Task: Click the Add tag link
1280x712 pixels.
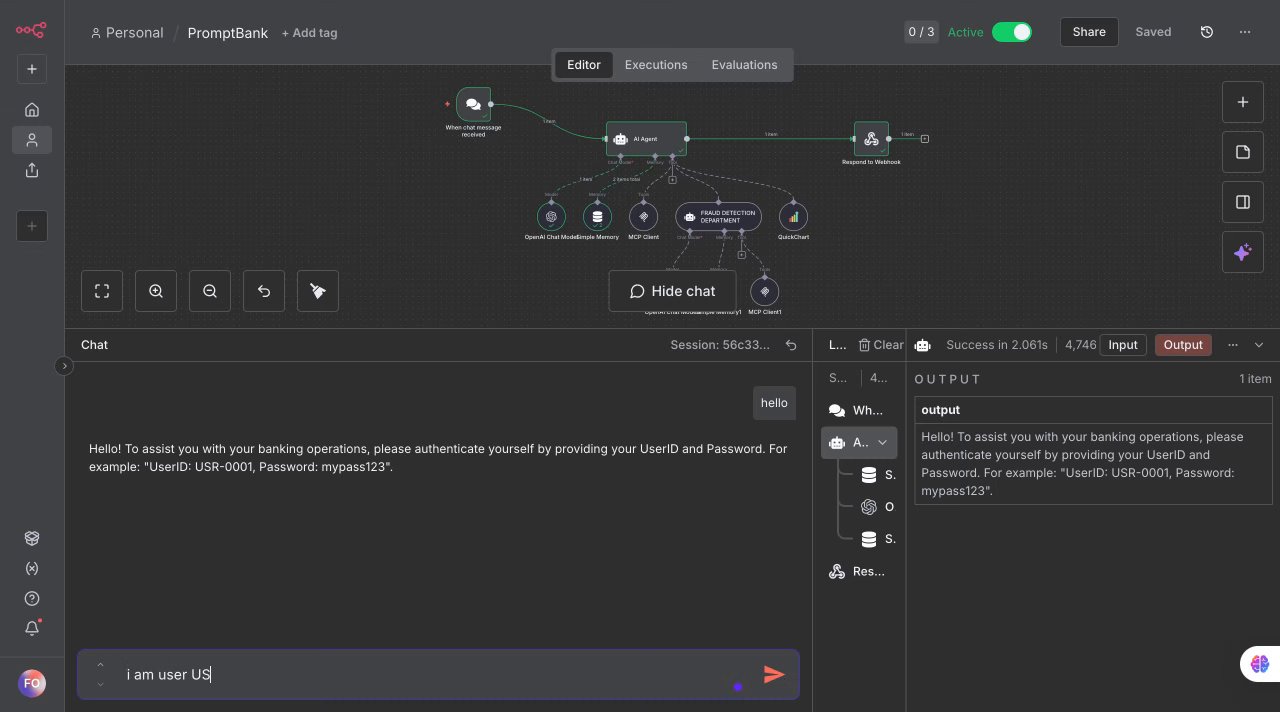Action: (309, 33)
